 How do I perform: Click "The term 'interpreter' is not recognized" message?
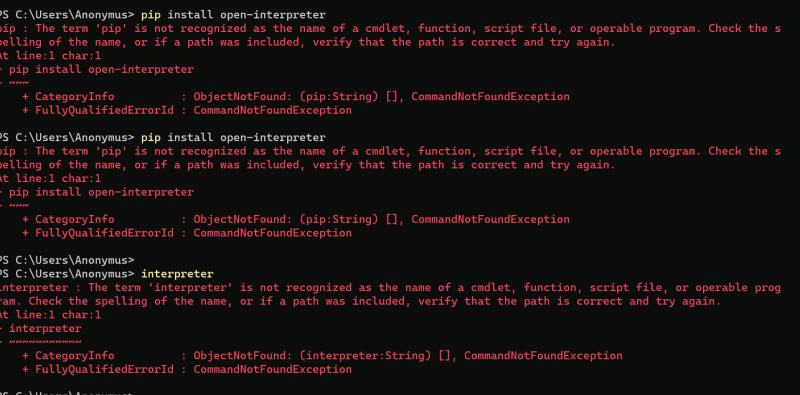(220, 287)
